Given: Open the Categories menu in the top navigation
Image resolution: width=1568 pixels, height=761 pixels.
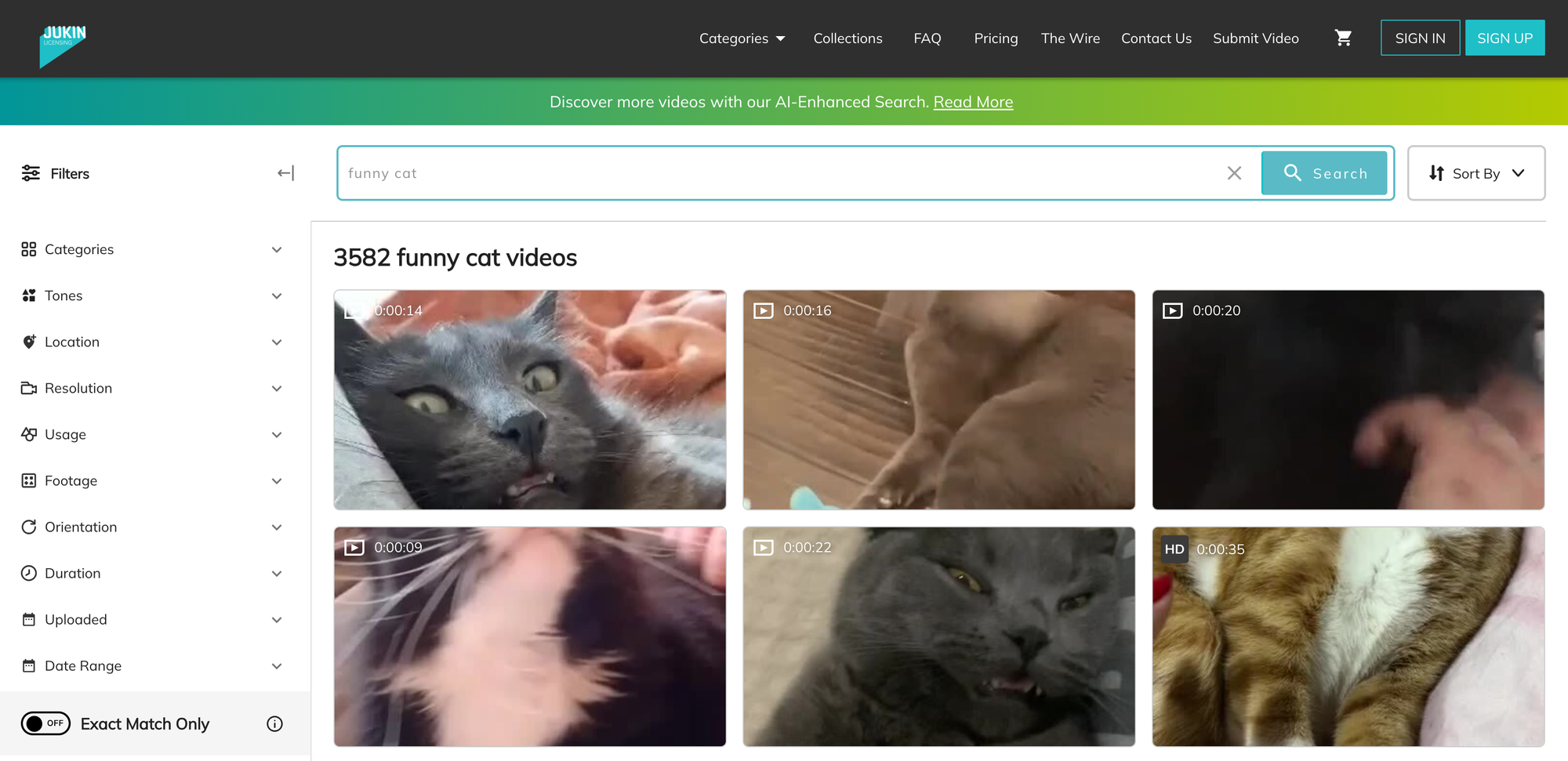Looking at the screenshot, I should tap(742, 38).
